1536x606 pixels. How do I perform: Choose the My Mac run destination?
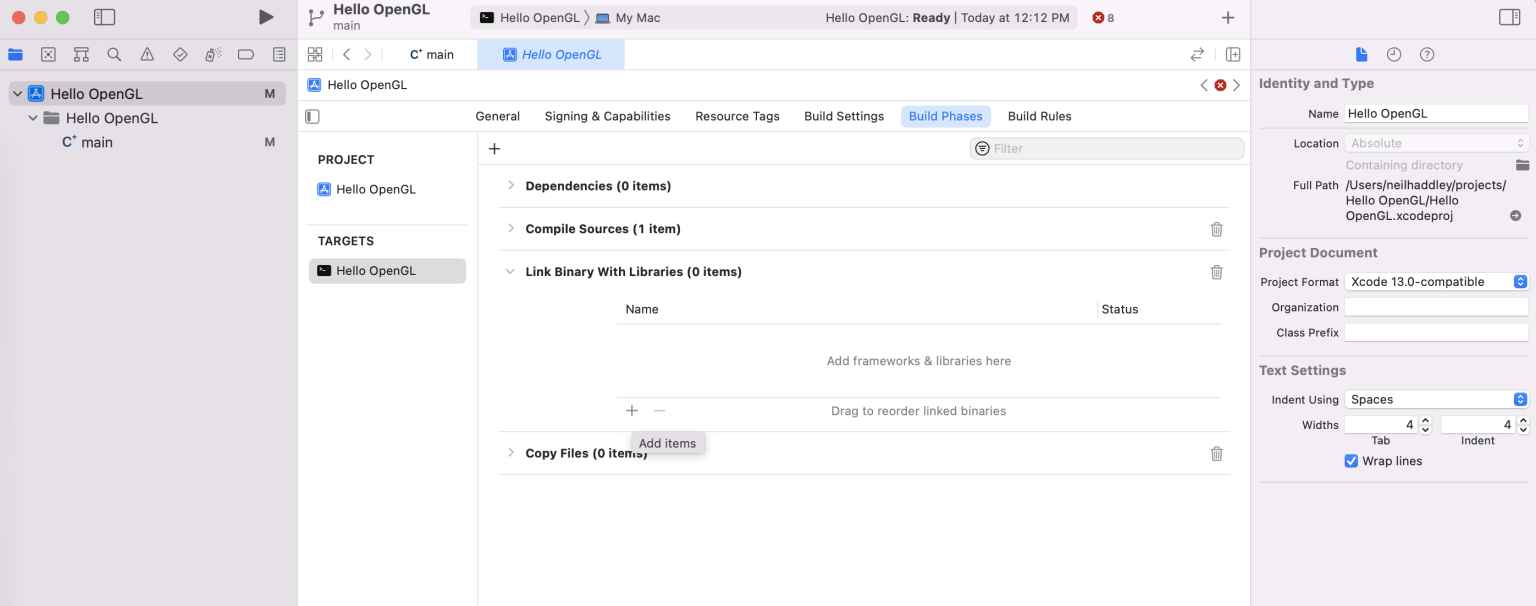click(x=629, y=18)
